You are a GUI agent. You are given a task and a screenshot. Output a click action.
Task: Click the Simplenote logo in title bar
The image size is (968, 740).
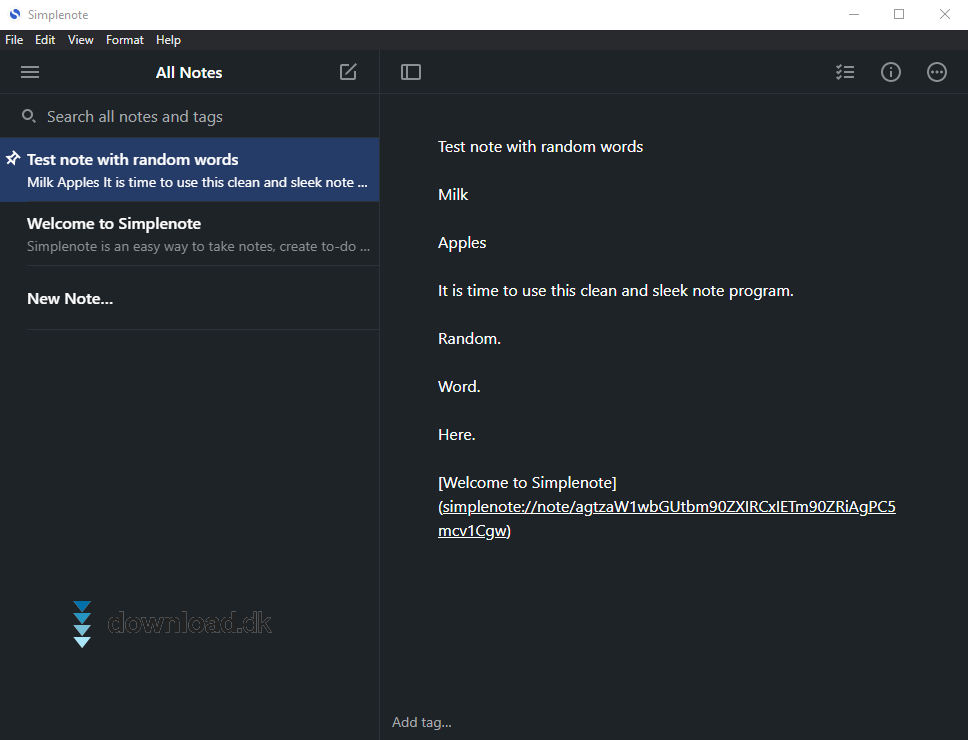[x=14, y=14]
